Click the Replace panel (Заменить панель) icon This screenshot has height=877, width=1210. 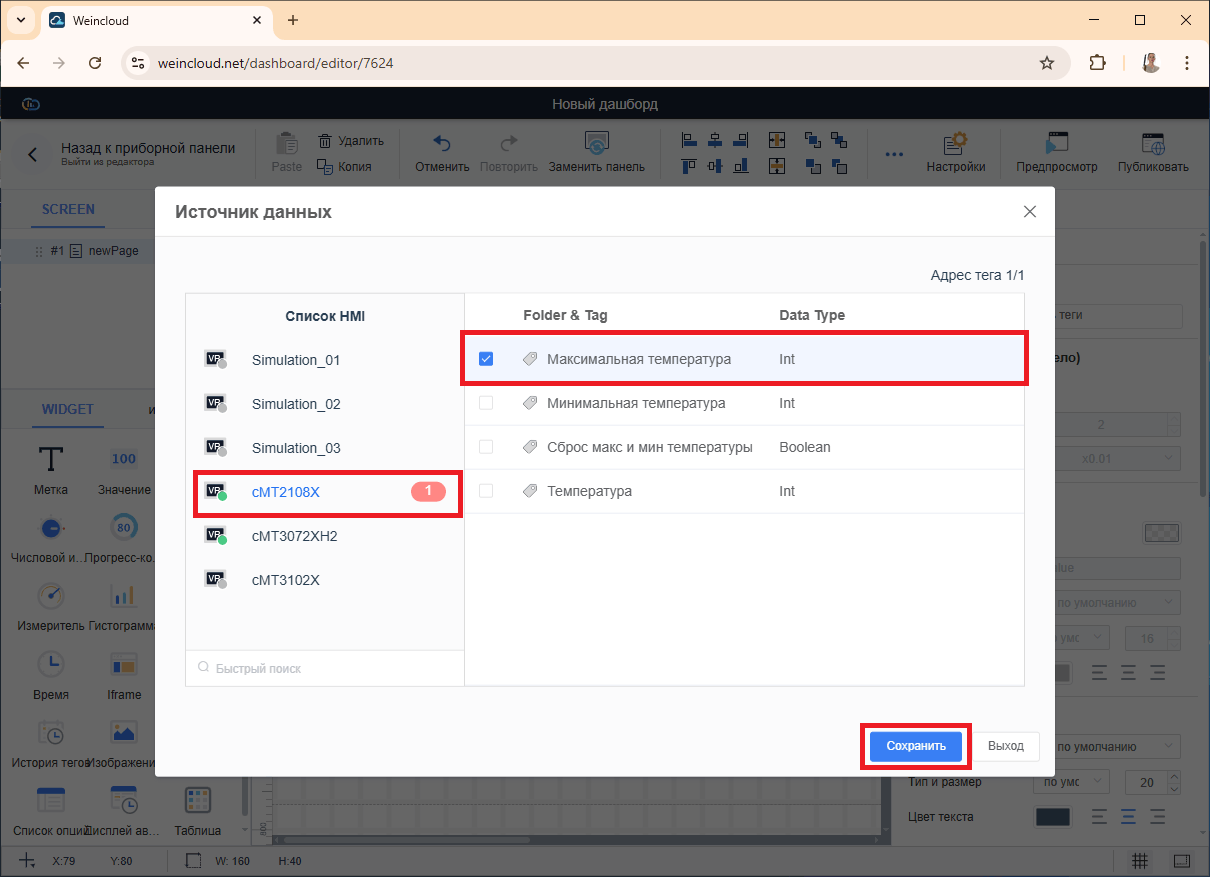(x=596, y=144)
